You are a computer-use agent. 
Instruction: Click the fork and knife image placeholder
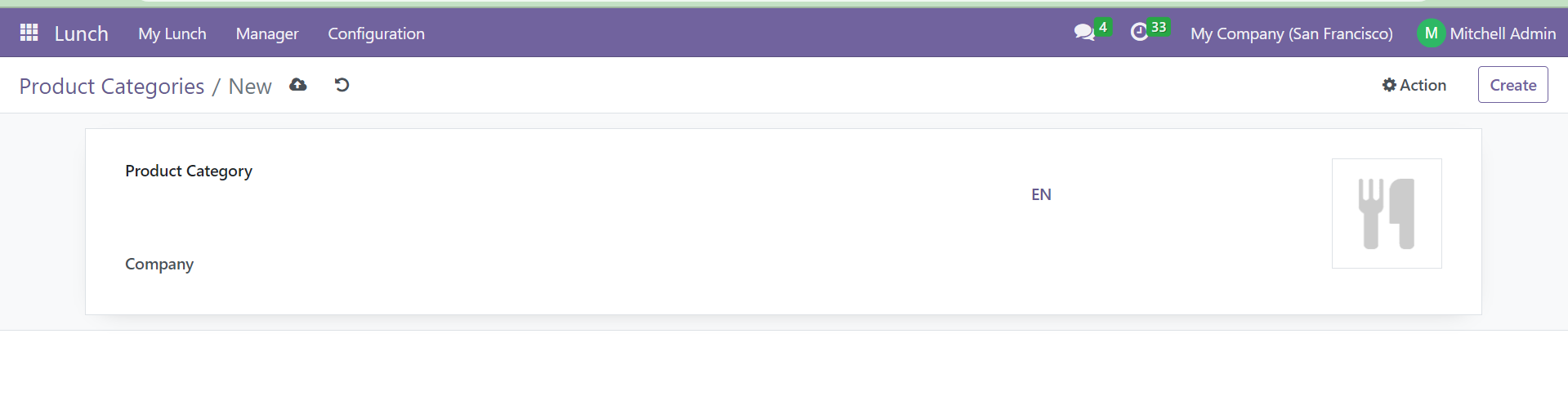pos(1387,213)
